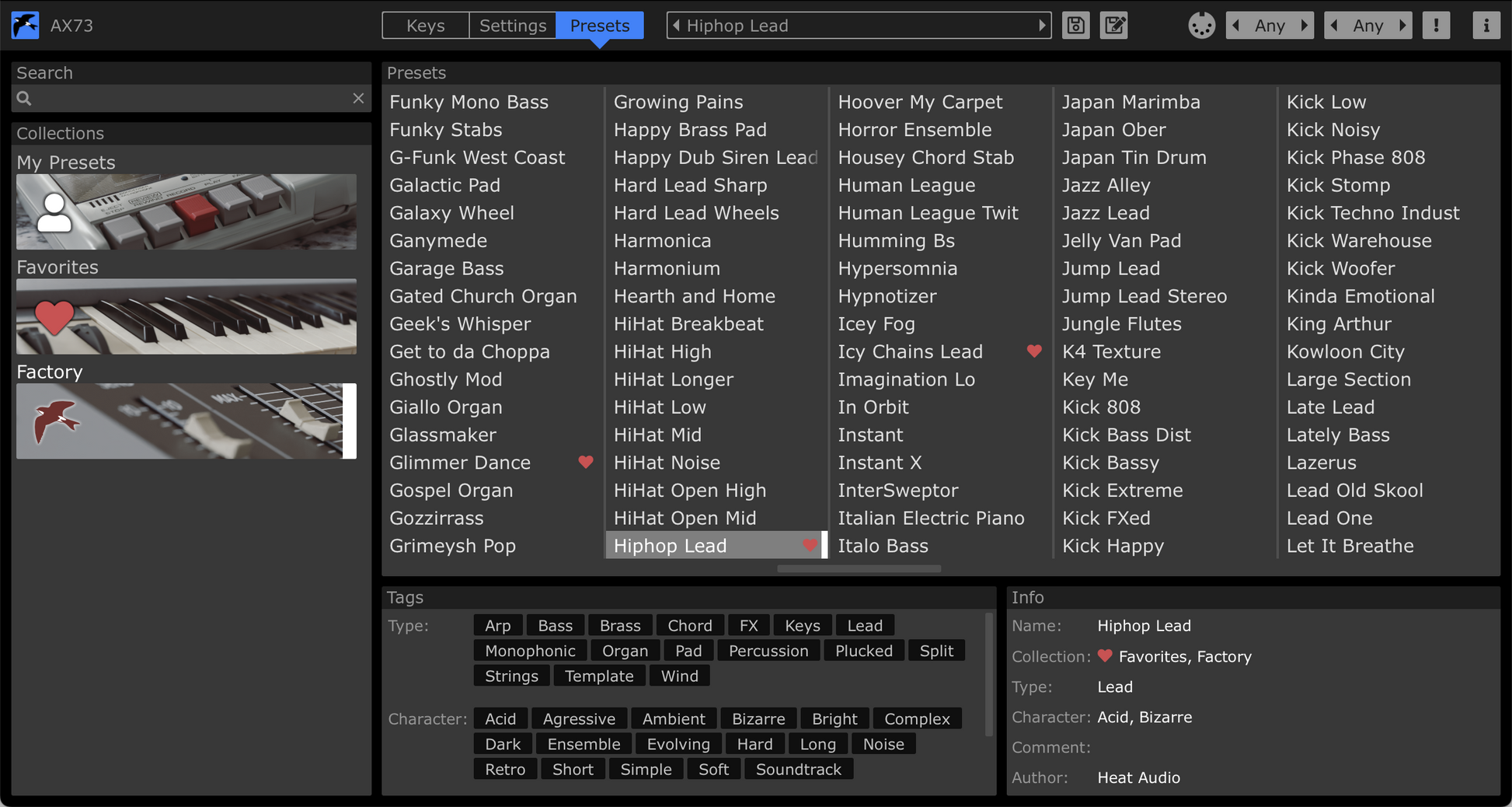Image resolution: width=1512 pixels, height=807 pixels.
Task: Open the info 'i' button
Action: pyautogui.click(x=1486, y=26)
